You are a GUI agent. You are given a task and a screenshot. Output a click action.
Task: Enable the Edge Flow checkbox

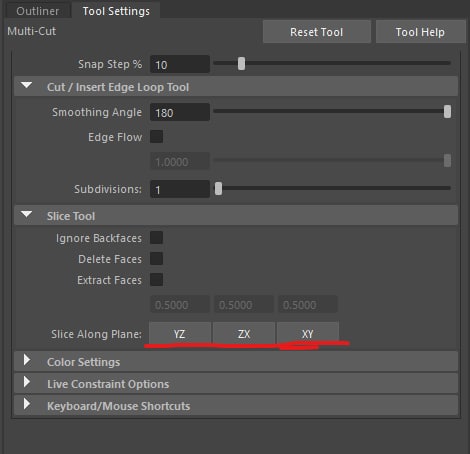pos(156,137)
